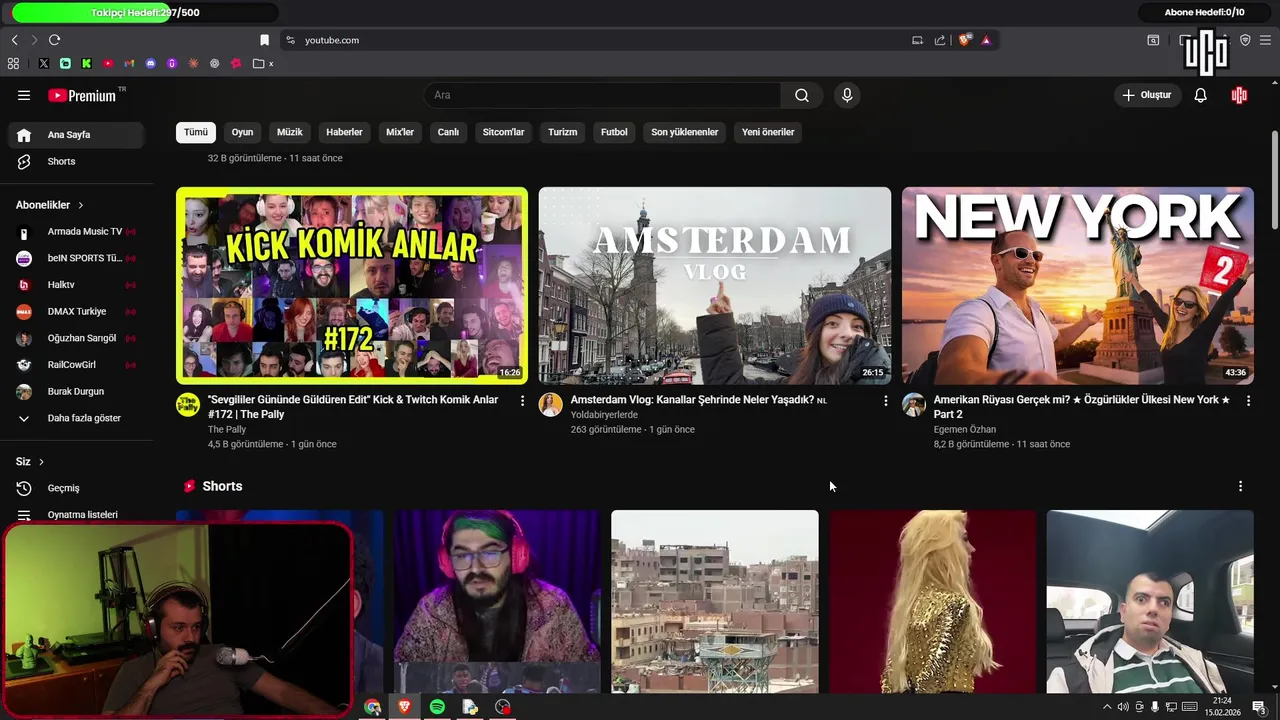The width and height of the screenshot is (1280, 720).
Task: Open the Burak Durgun subscription
Action: (76, 391)
